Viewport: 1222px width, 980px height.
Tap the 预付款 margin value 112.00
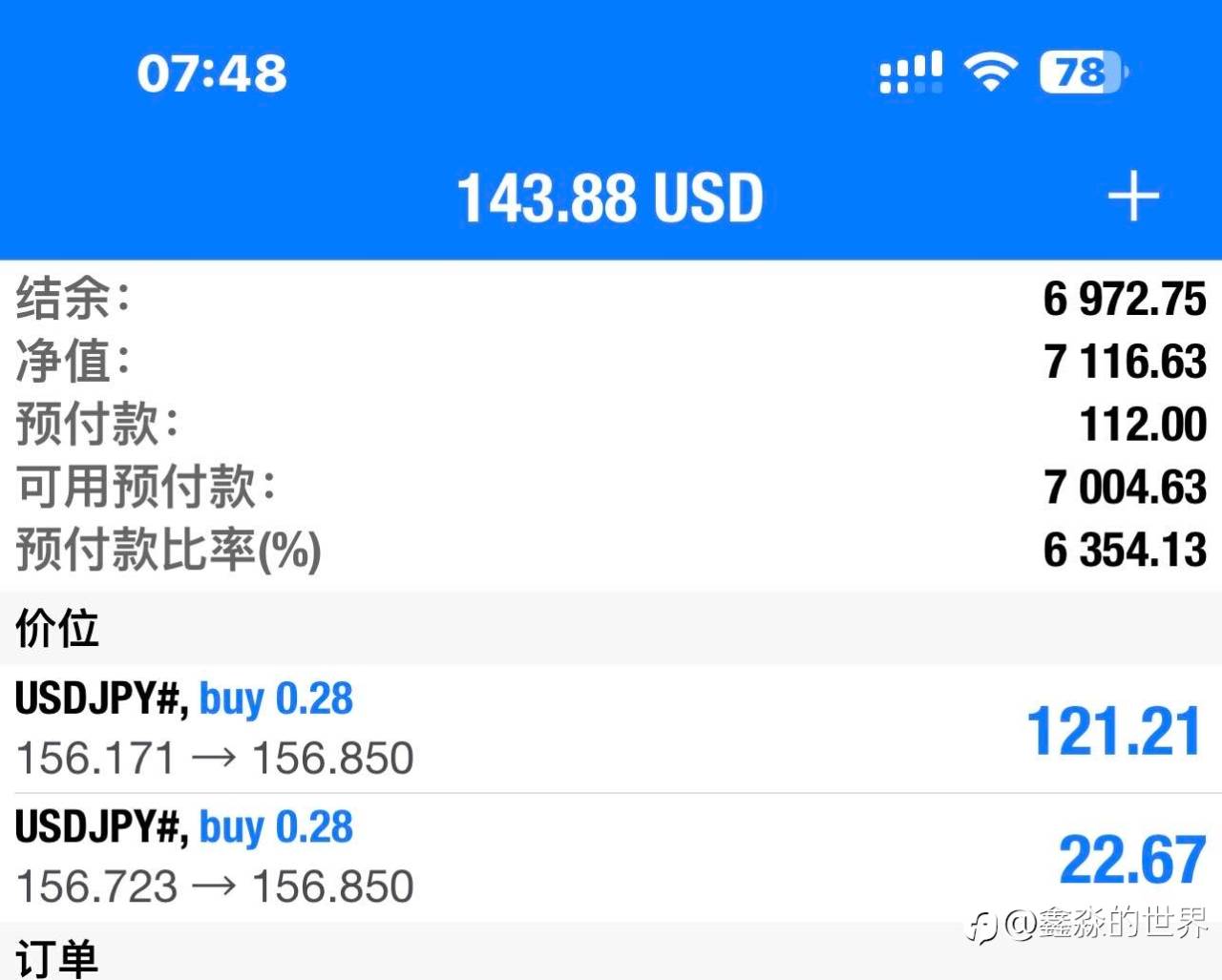coord(1142,424)
